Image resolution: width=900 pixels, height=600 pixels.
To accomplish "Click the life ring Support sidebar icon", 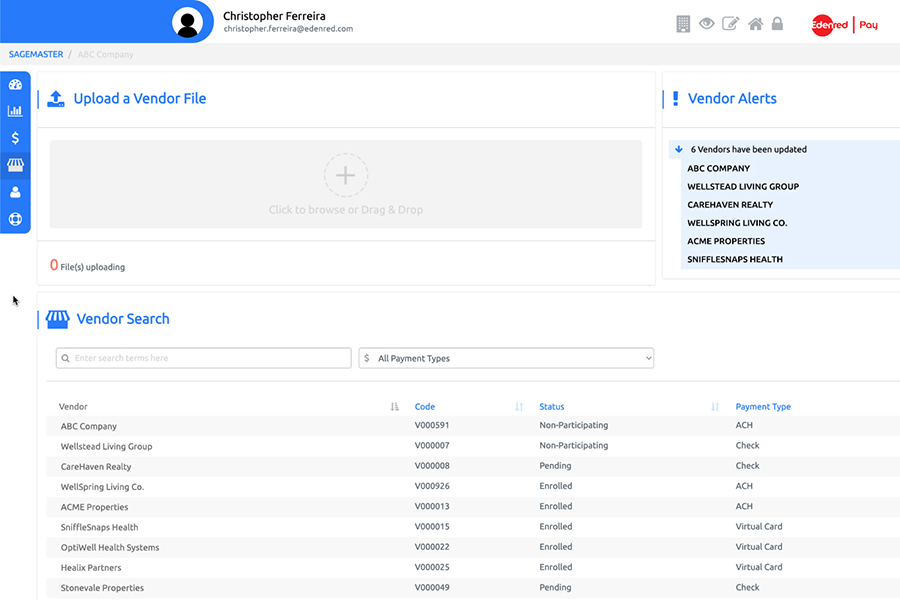I will click(x=15, y=219).
